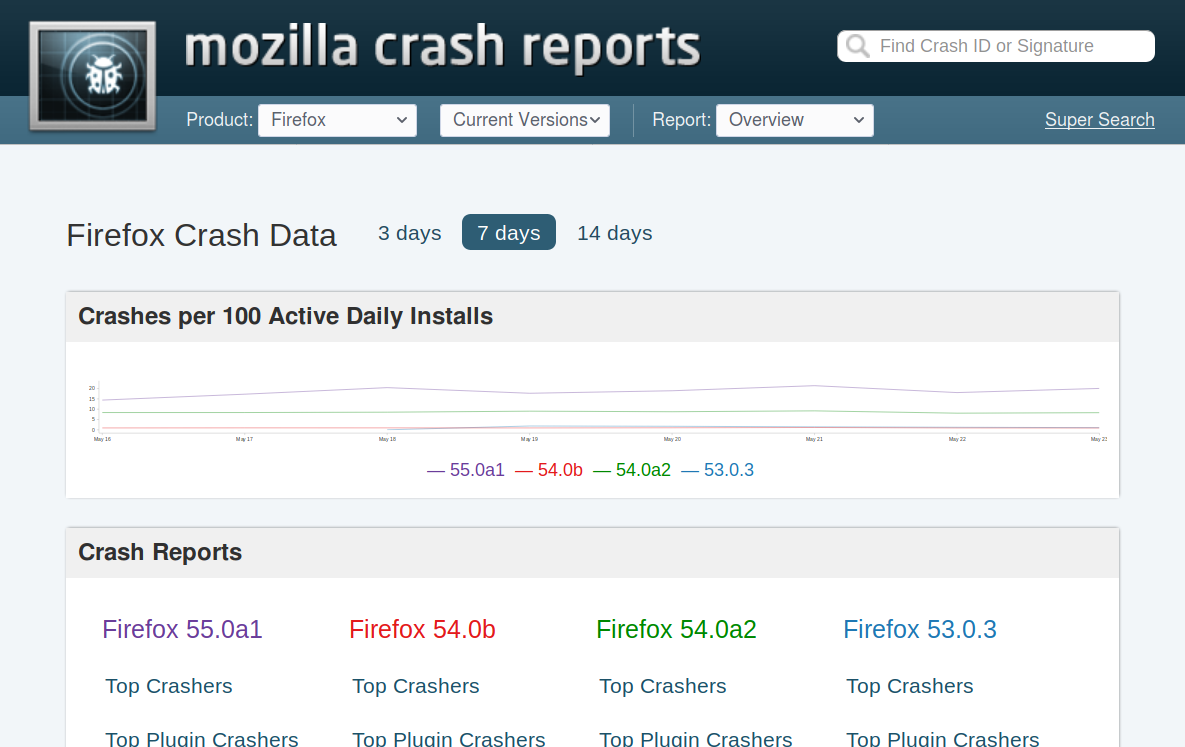Select the 7 days tab

[x=508, y=233]
